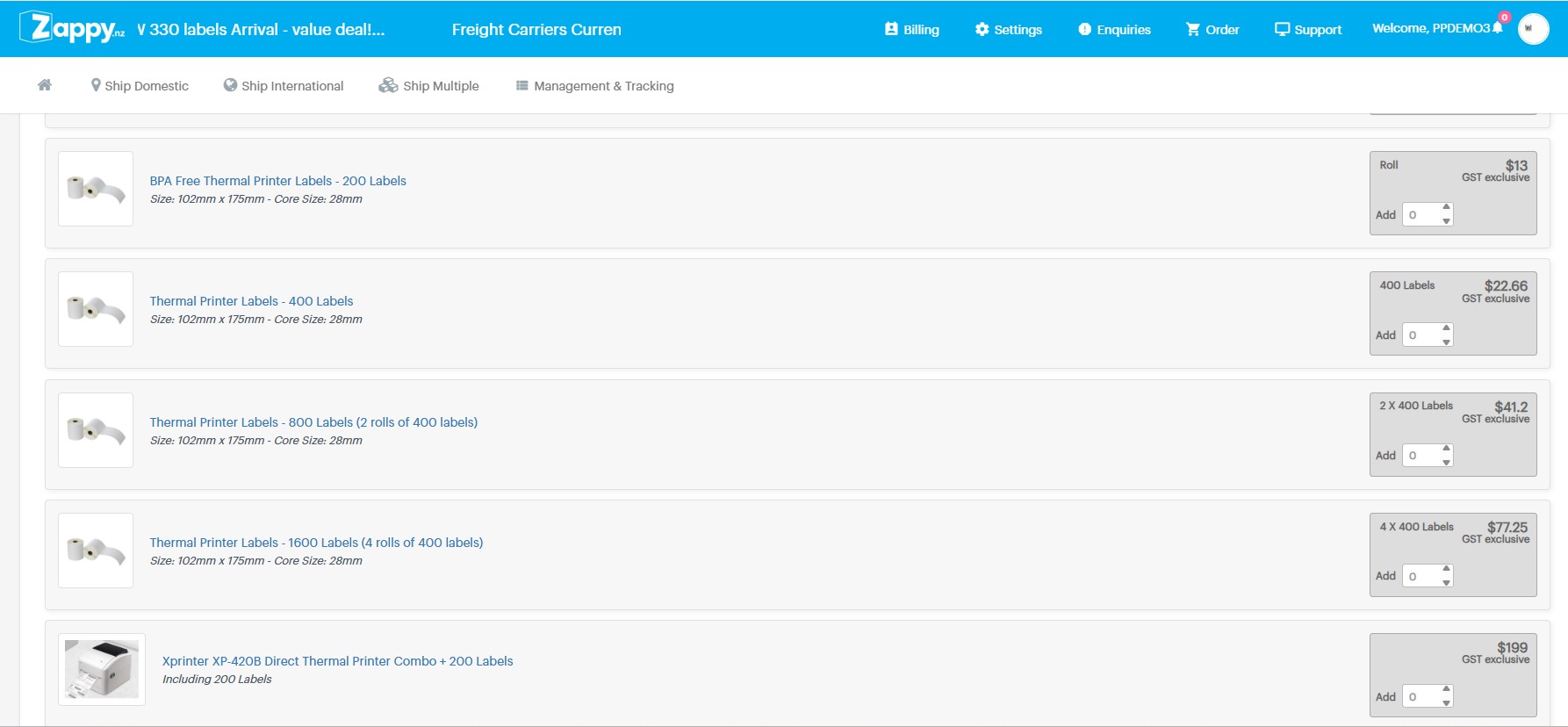This screenshot has width=1568, height=727.
Task: Open the Management & Tracking tab
Action: pos(595,85)
